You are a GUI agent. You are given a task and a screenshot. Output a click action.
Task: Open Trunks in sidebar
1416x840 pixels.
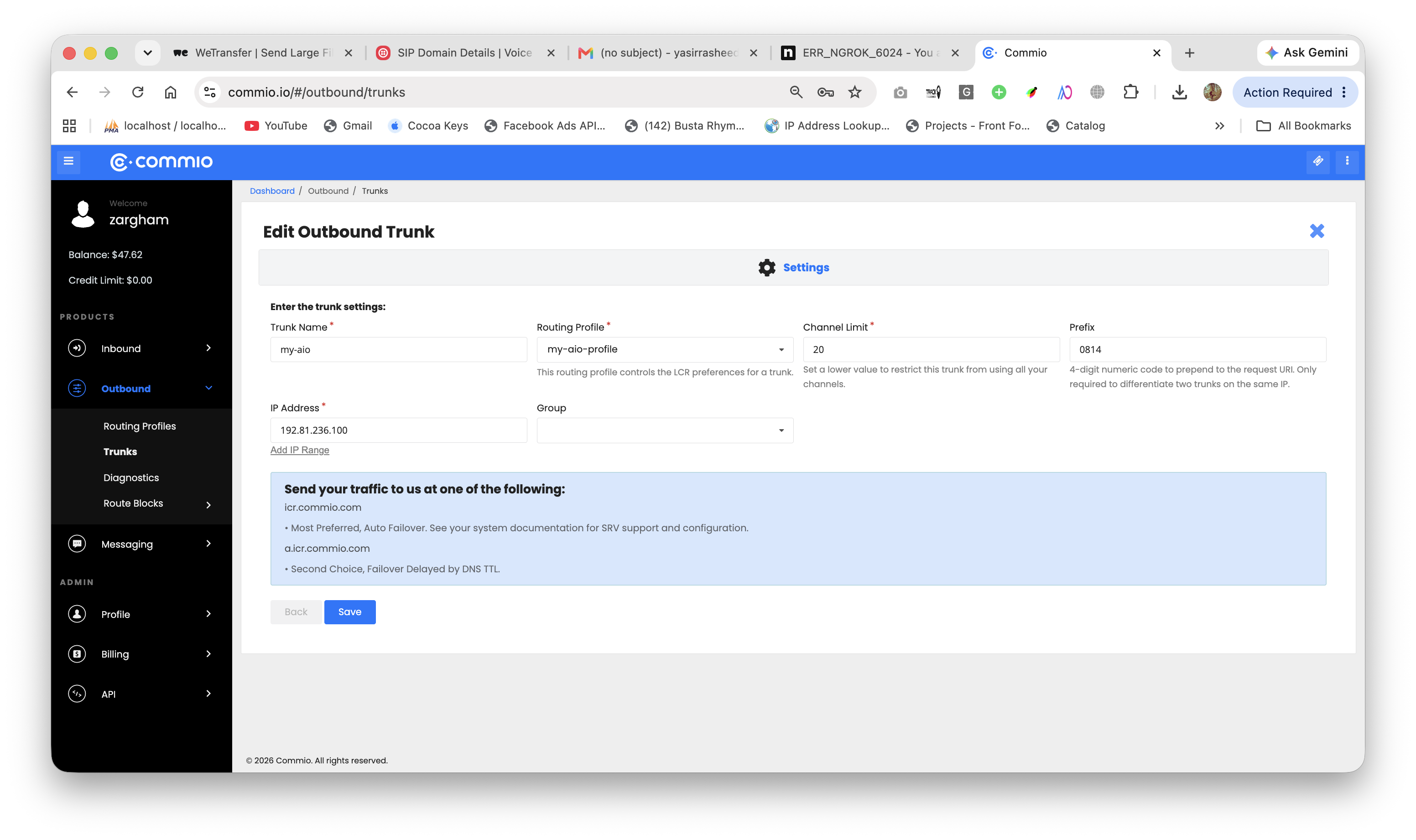(x=120, y=451)
